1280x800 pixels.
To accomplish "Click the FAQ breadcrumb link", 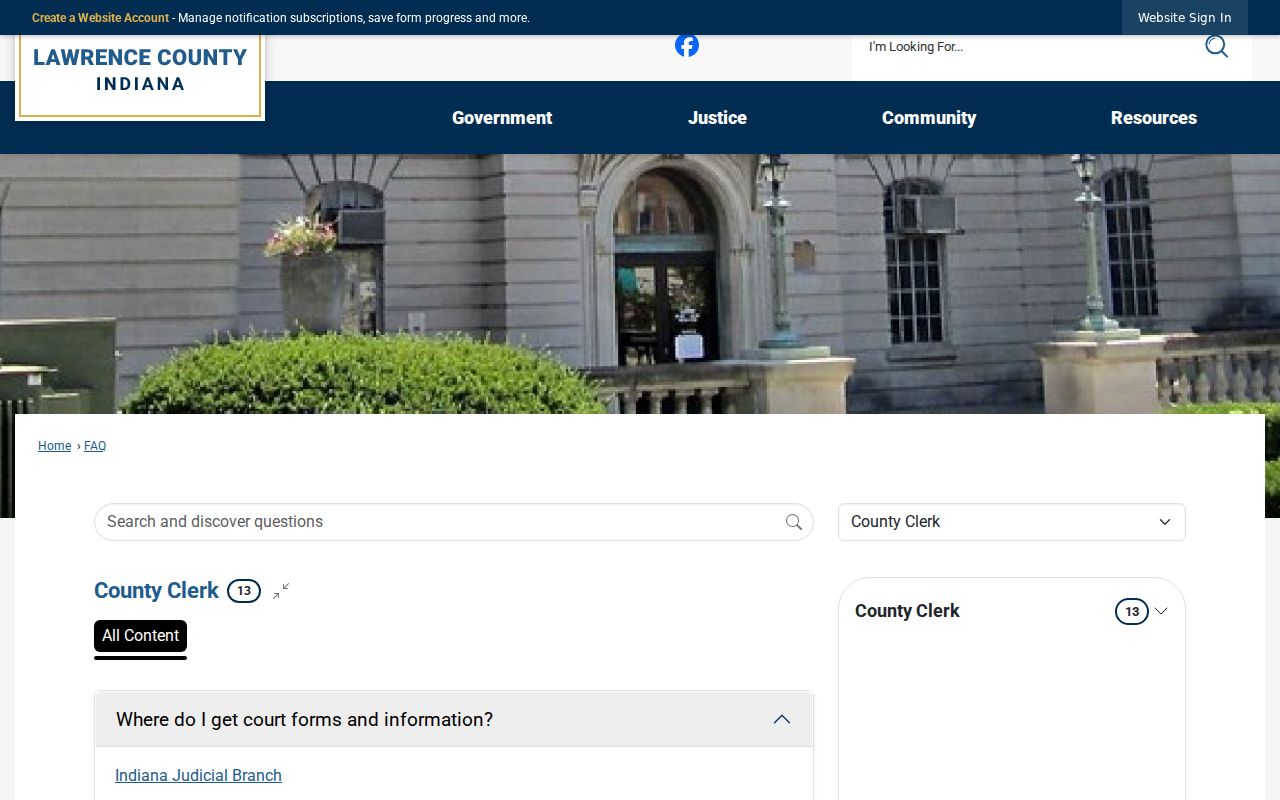I will [x=95, y=446].
